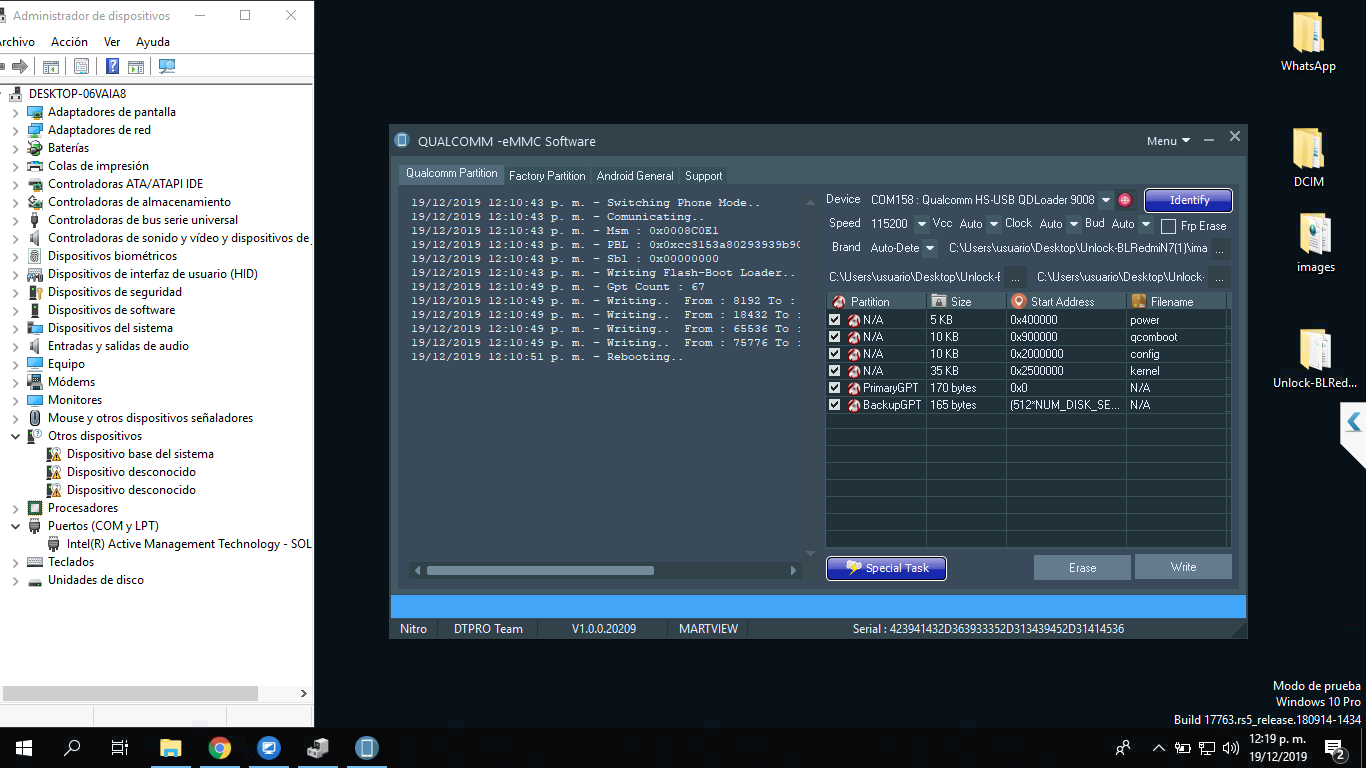
Task: Click show/hide console tree icon in Device Manager
Action: click(x=50, y=67)
